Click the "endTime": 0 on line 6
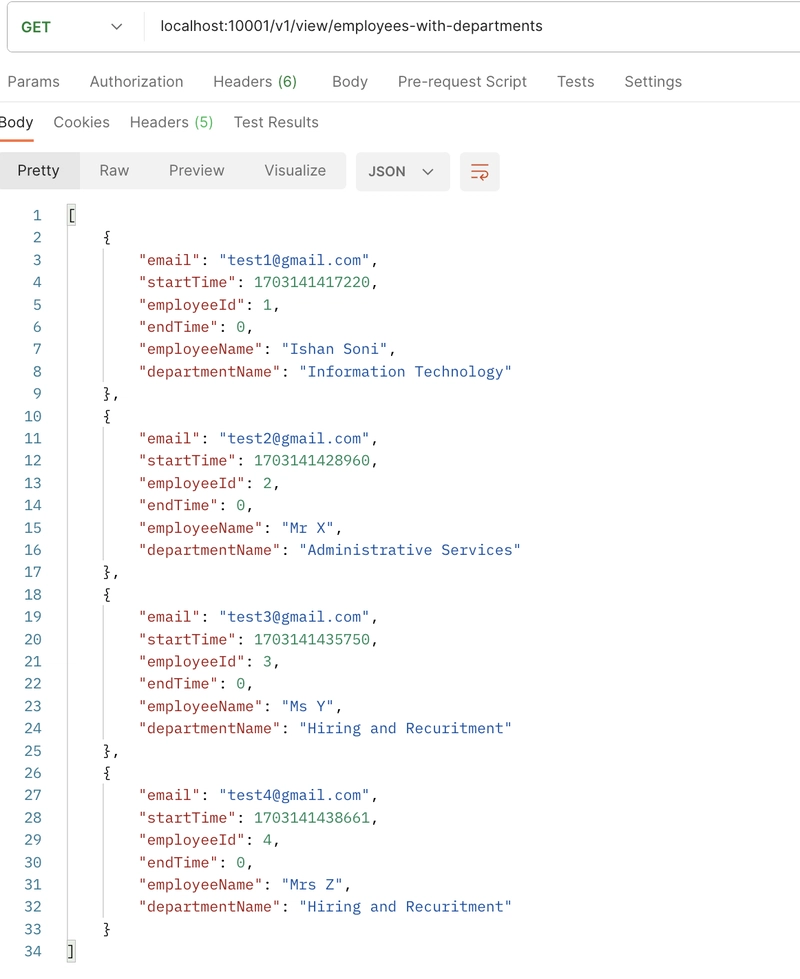 [x=195, y=327]
